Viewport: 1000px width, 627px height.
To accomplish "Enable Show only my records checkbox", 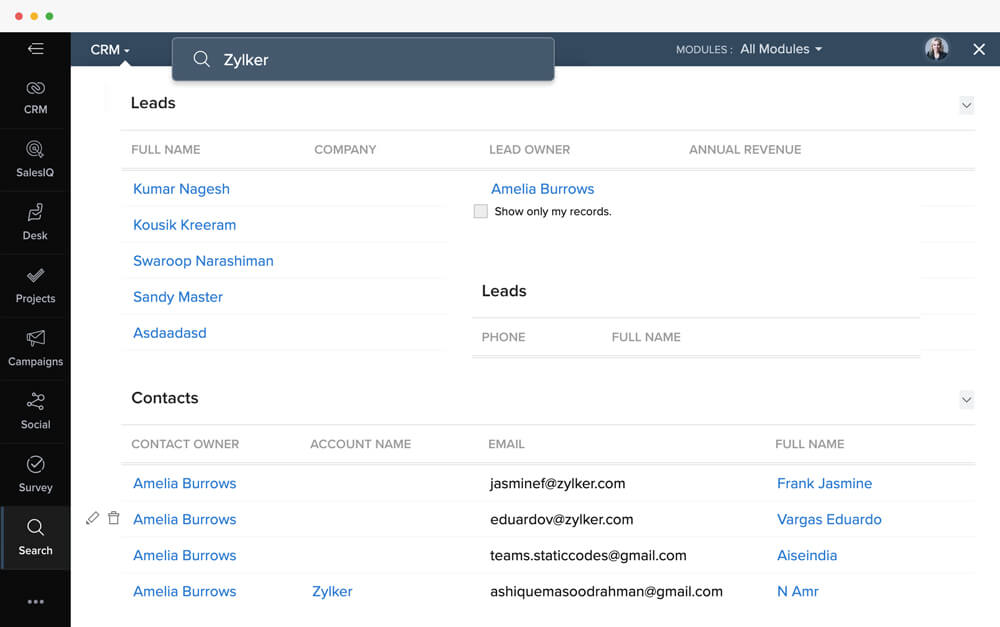I will (481, 212).
